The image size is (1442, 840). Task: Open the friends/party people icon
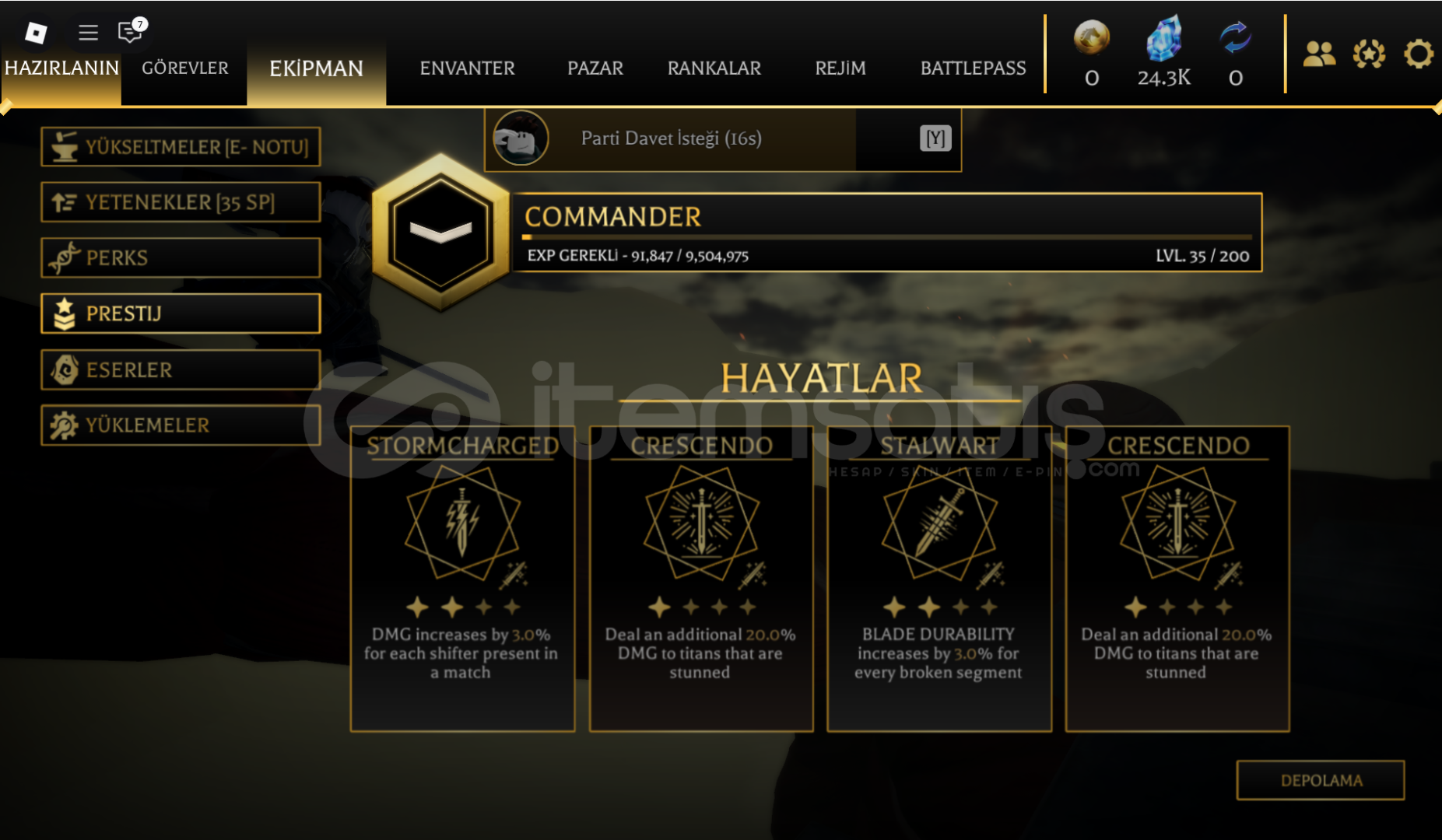[1319, 54]
